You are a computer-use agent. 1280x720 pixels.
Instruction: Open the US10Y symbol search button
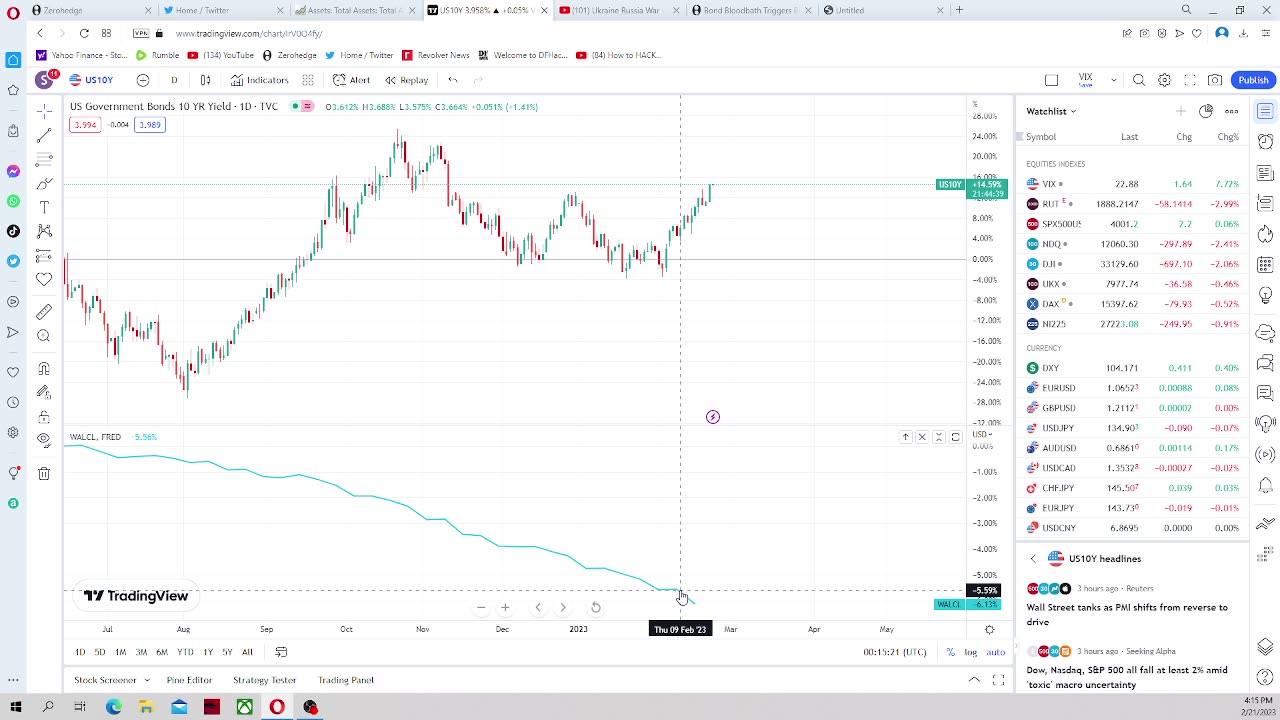click(x=91, y=80)
